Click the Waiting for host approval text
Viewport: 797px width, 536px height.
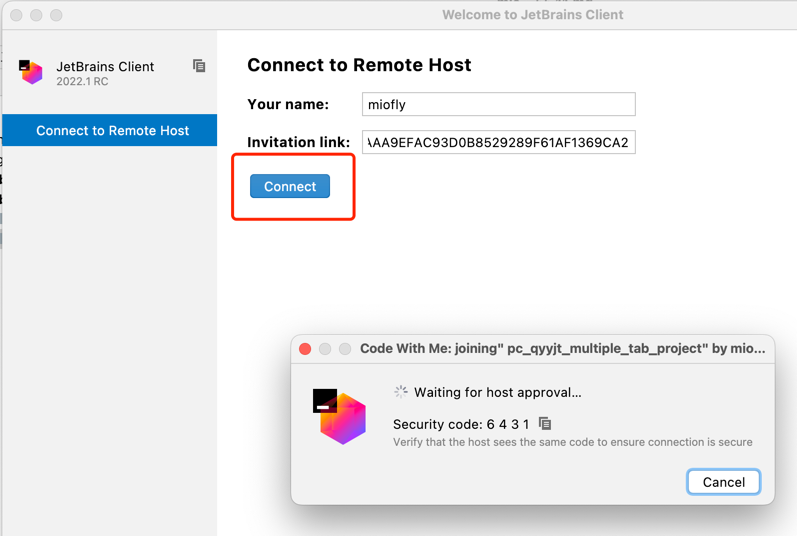pyautogui.click(x=498, y=392)
